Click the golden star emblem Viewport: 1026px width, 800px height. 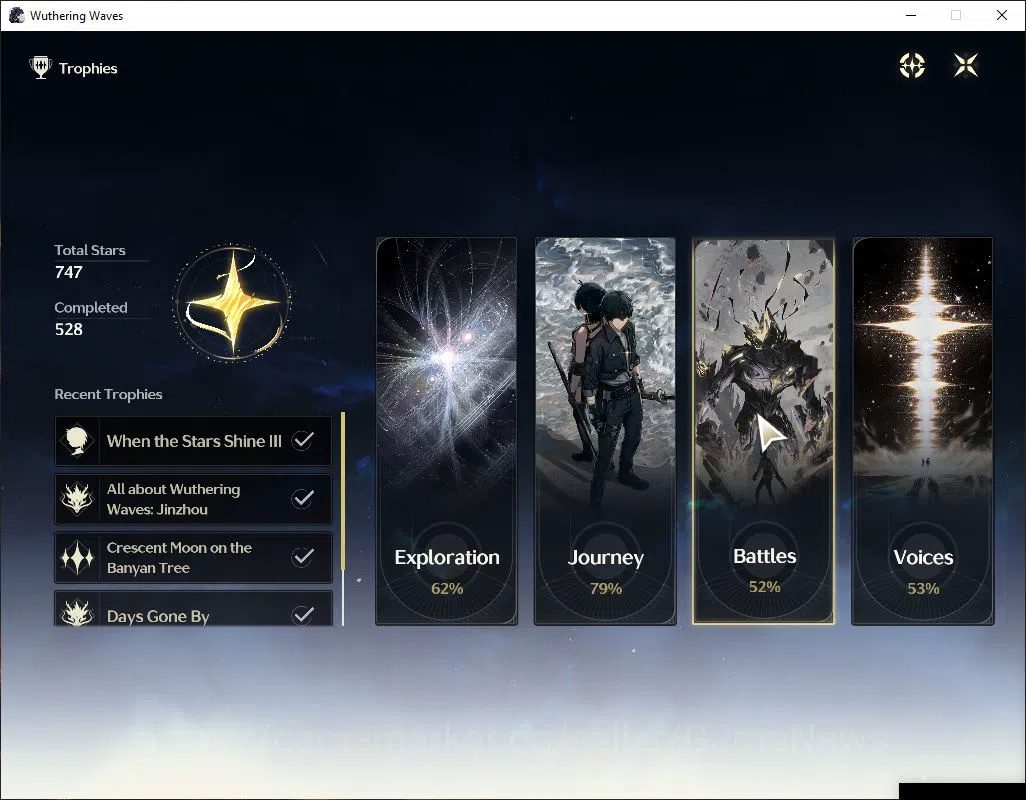point(232,302)
